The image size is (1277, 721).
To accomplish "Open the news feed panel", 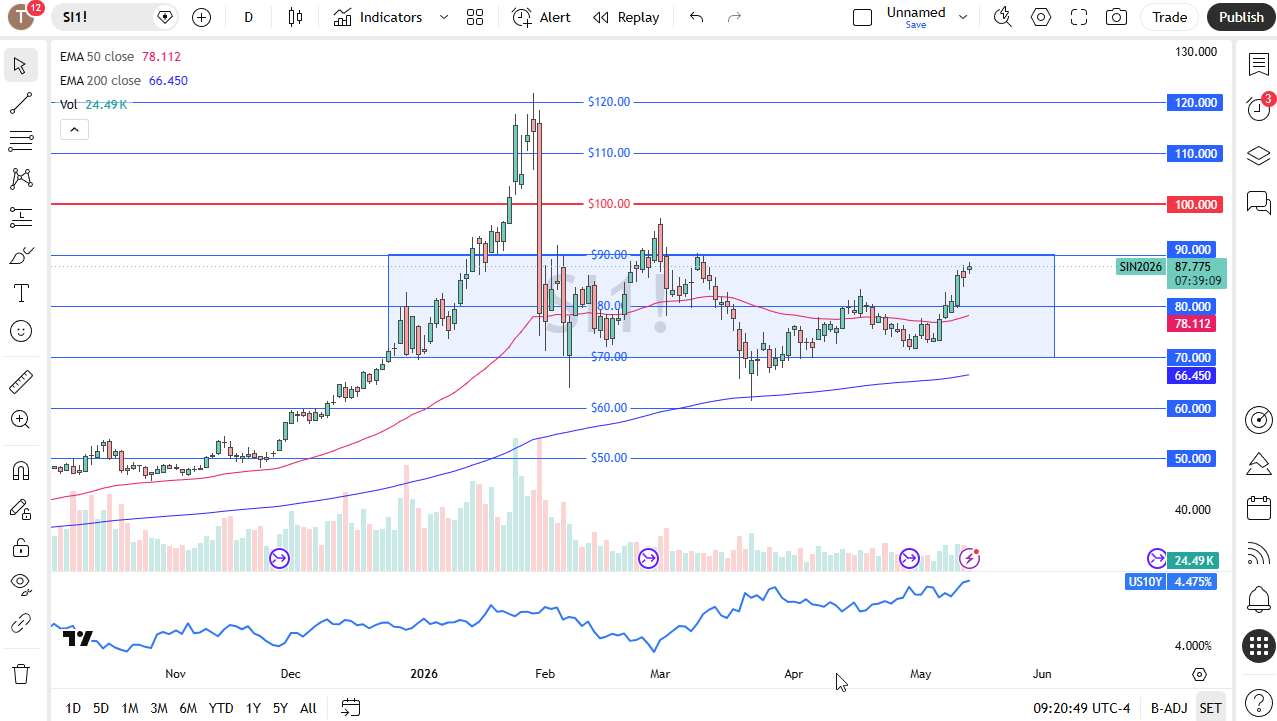I will (1258, 554).
